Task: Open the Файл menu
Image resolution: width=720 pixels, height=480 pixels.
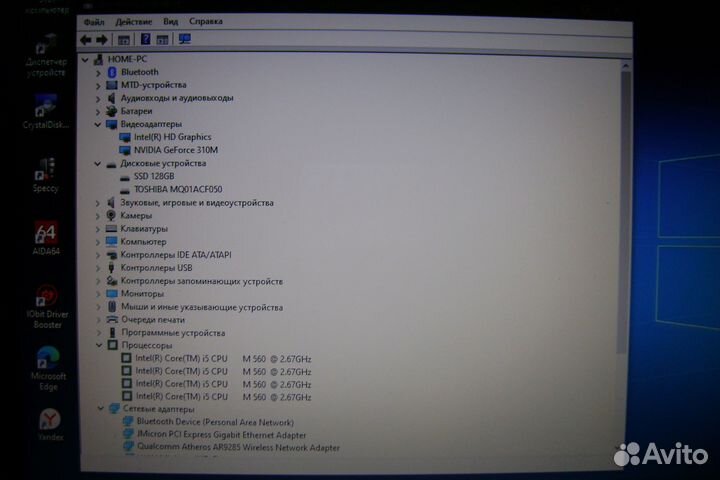Action: [94, 22]
